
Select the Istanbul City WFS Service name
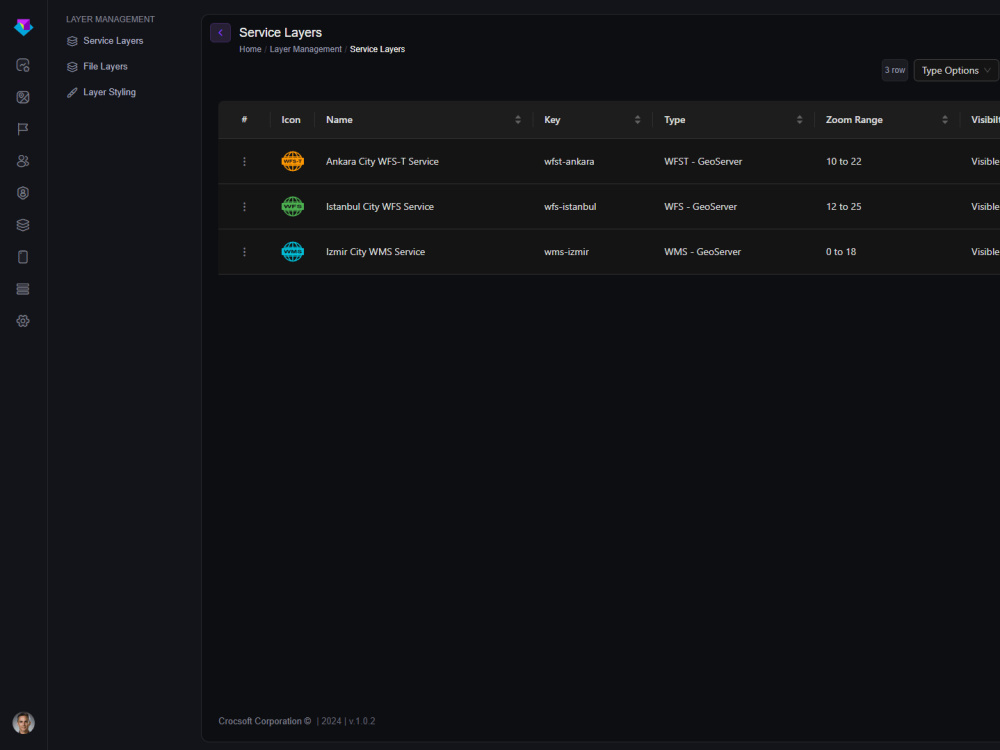(379, 207)
